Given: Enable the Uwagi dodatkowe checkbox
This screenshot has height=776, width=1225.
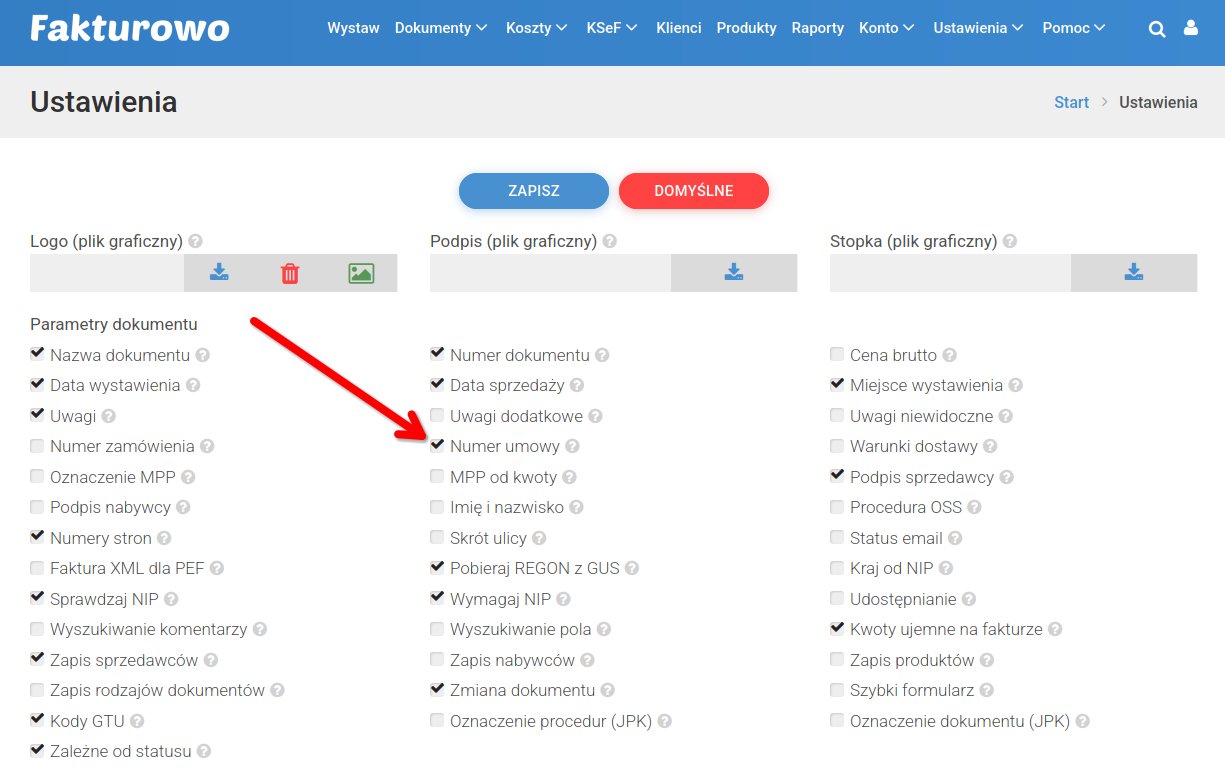Looking at the screenshot, I should (437, 415).
